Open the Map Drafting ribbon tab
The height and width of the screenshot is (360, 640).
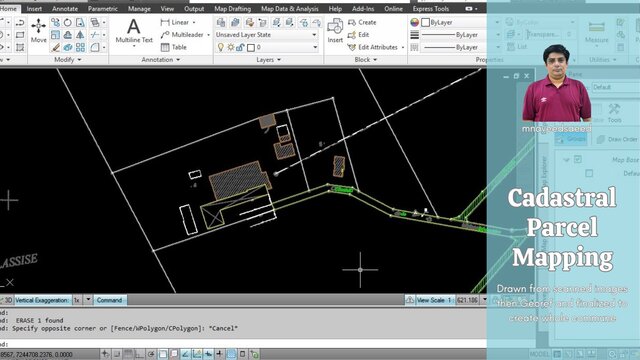pyautogui.click(x=232, y=9)
